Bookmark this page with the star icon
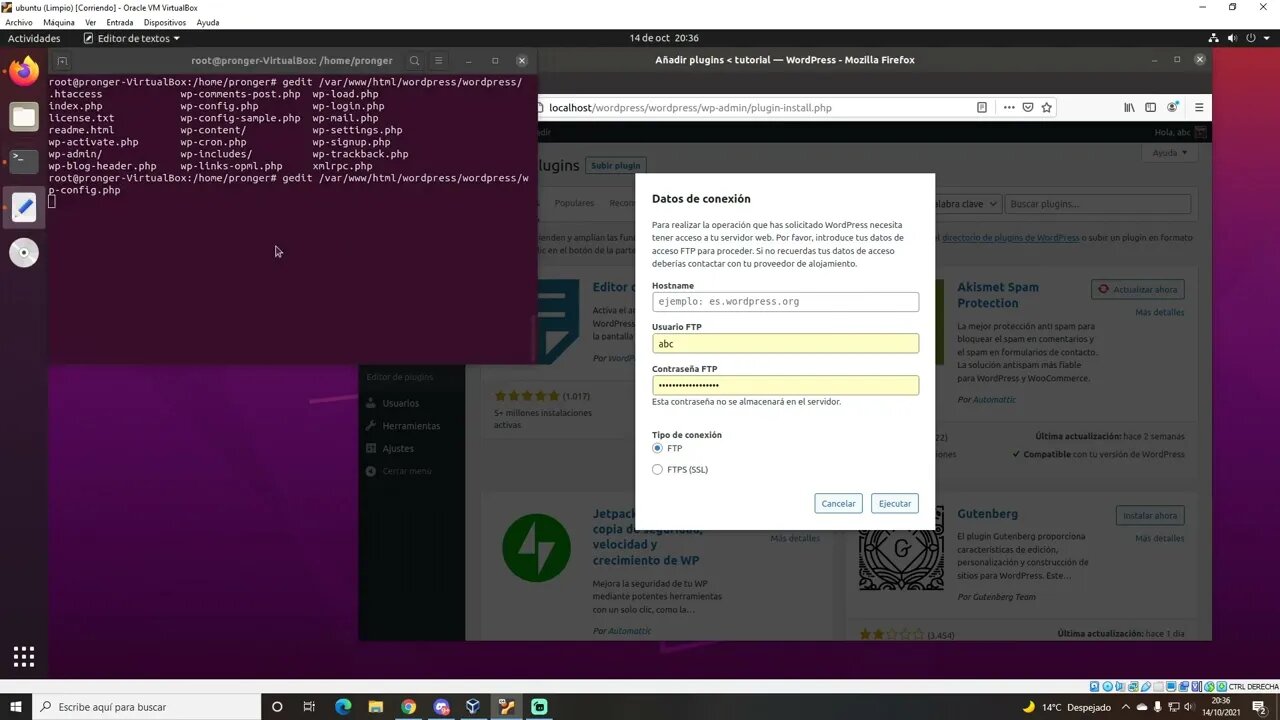Image resolution: width=1280 pixels, height=720 pixels. (1047, 107)
